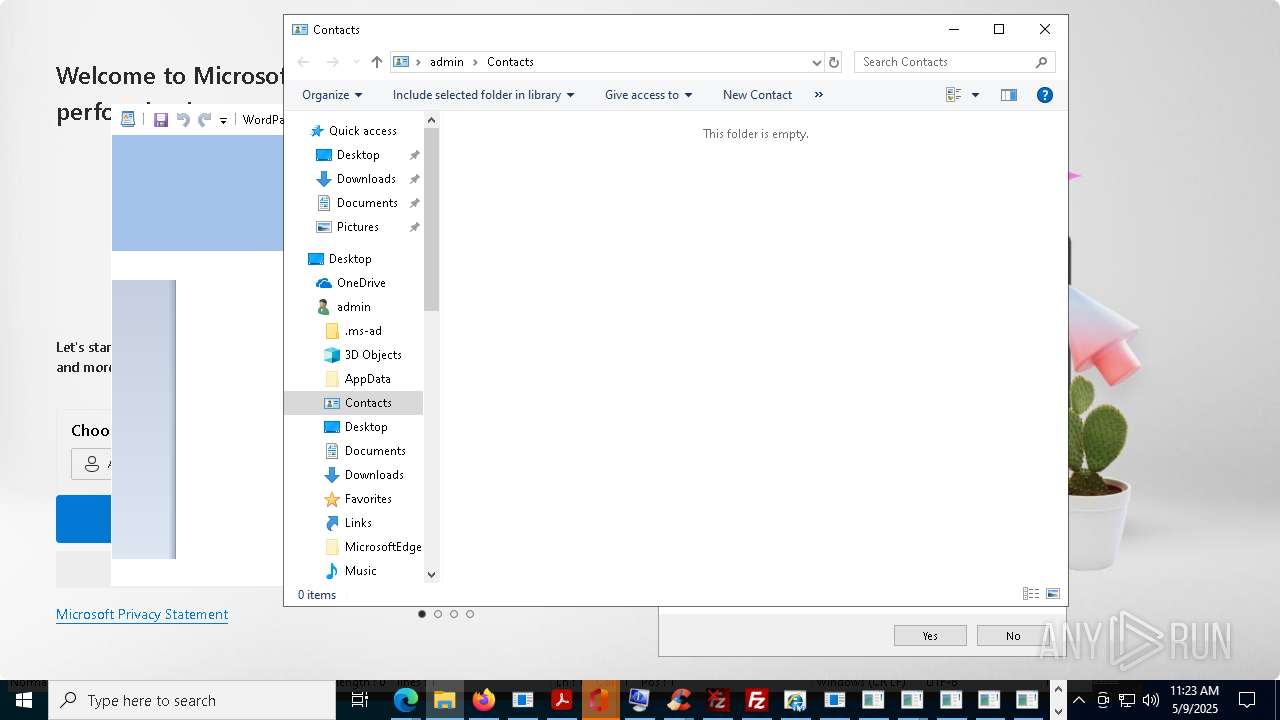The height and width of the screenshot is (720, 1280).
Task: Open the MicrosoftEdge folder in tree
Action: coord(383,547)
